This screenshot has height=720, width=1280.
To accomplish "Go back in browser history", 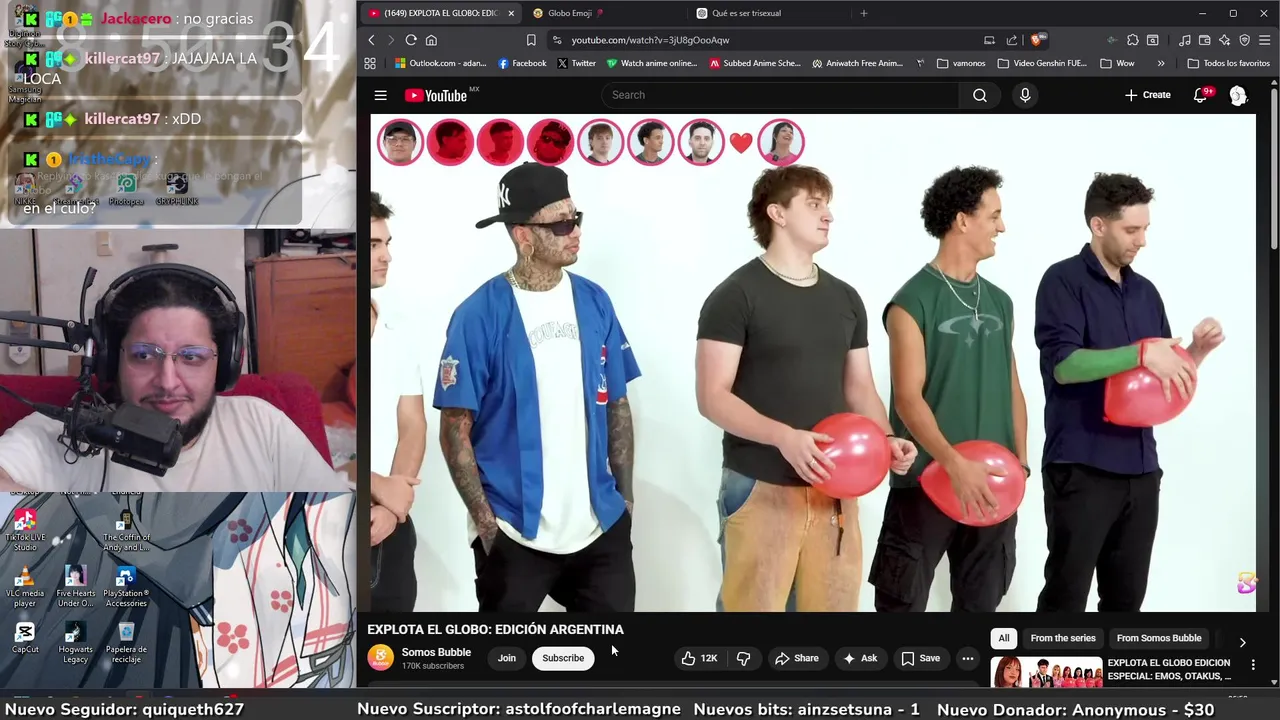I will tap(371, 40).
